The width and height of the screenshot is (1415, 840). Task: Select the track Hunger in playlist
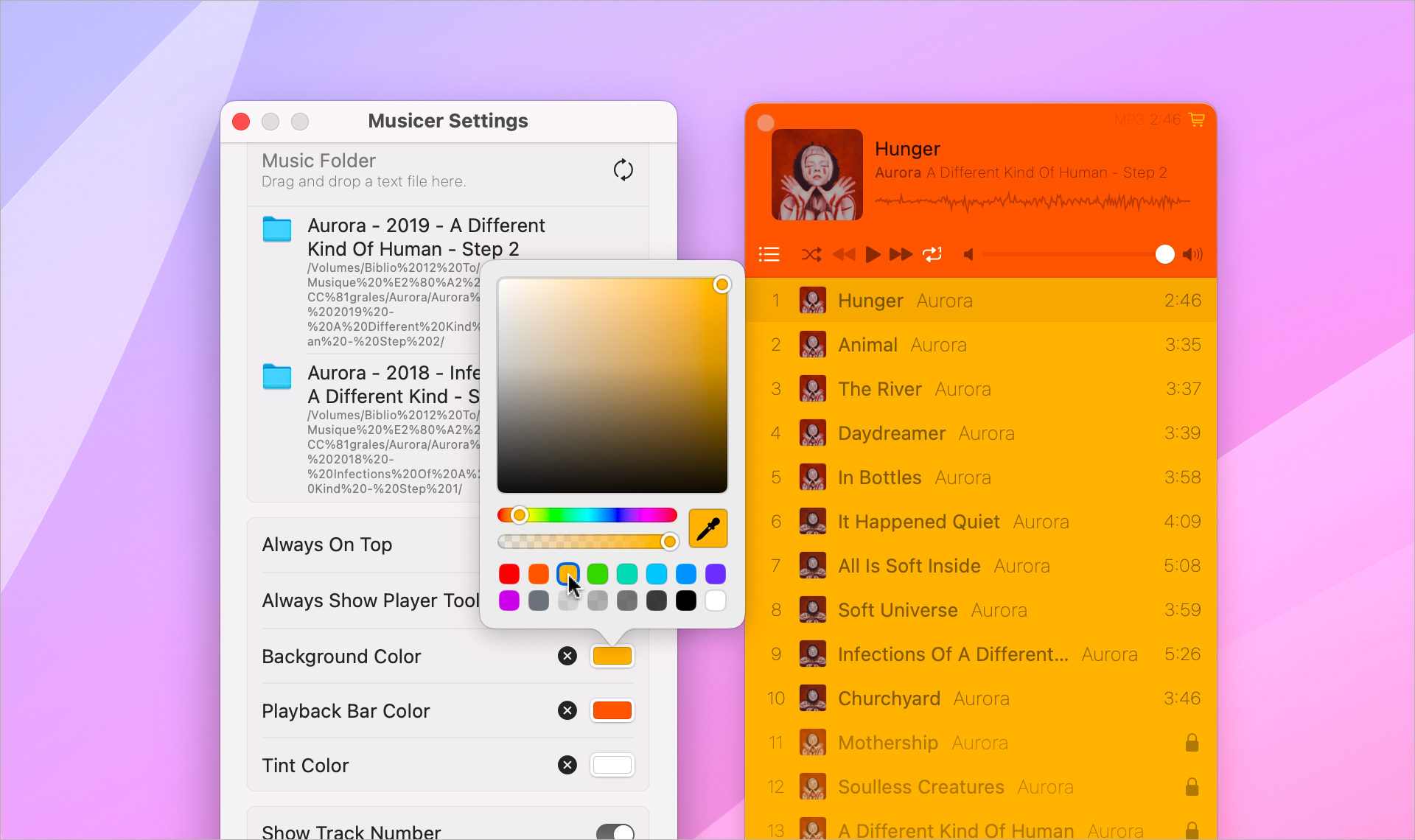981,300
